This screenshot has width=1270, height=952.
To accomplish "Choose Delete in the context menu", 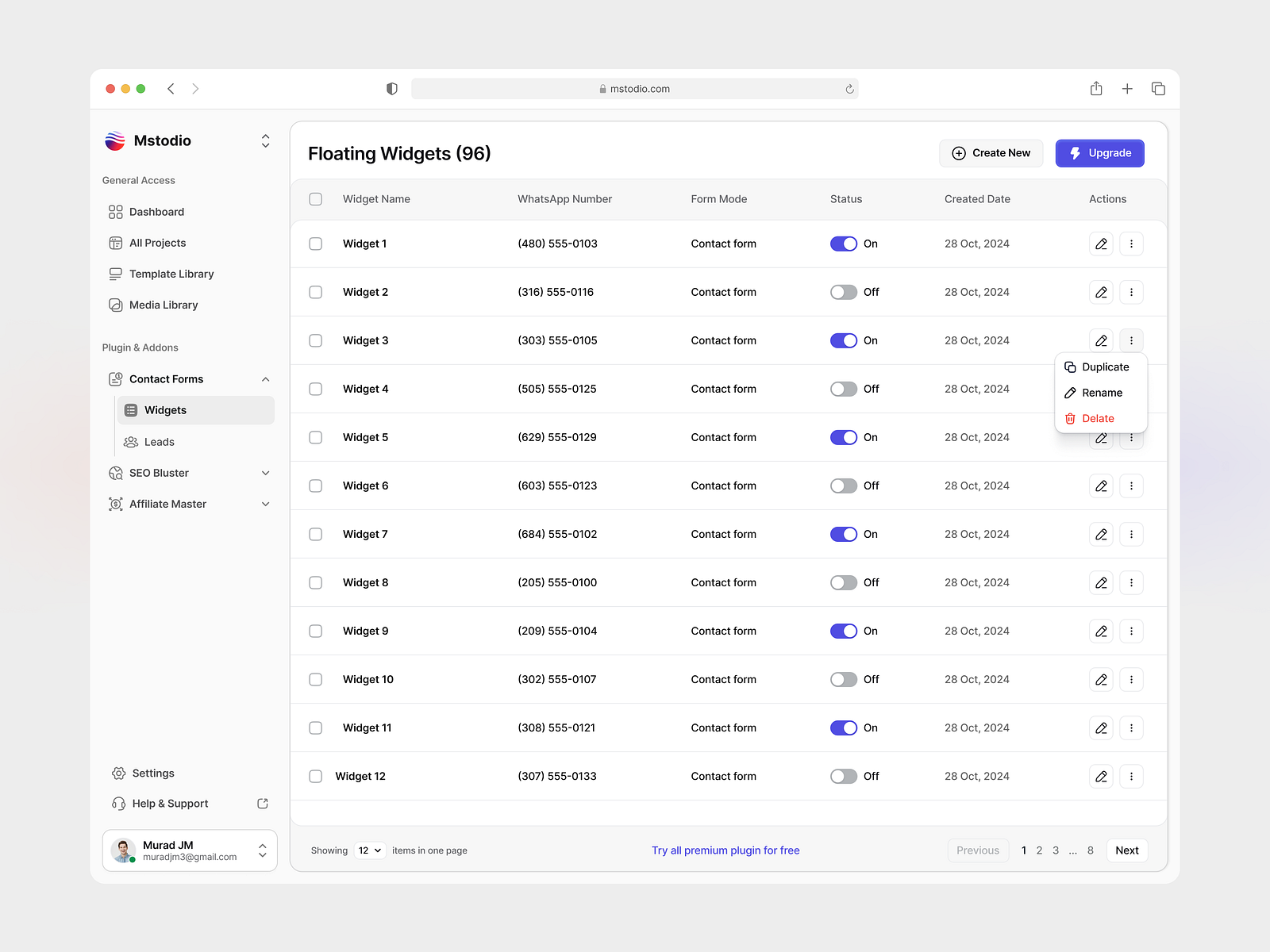I will [1098, 418].
